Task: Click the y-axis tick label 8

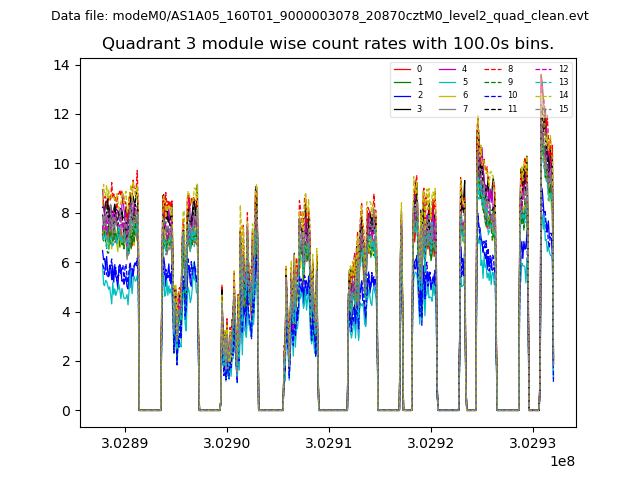Action: 67,213
